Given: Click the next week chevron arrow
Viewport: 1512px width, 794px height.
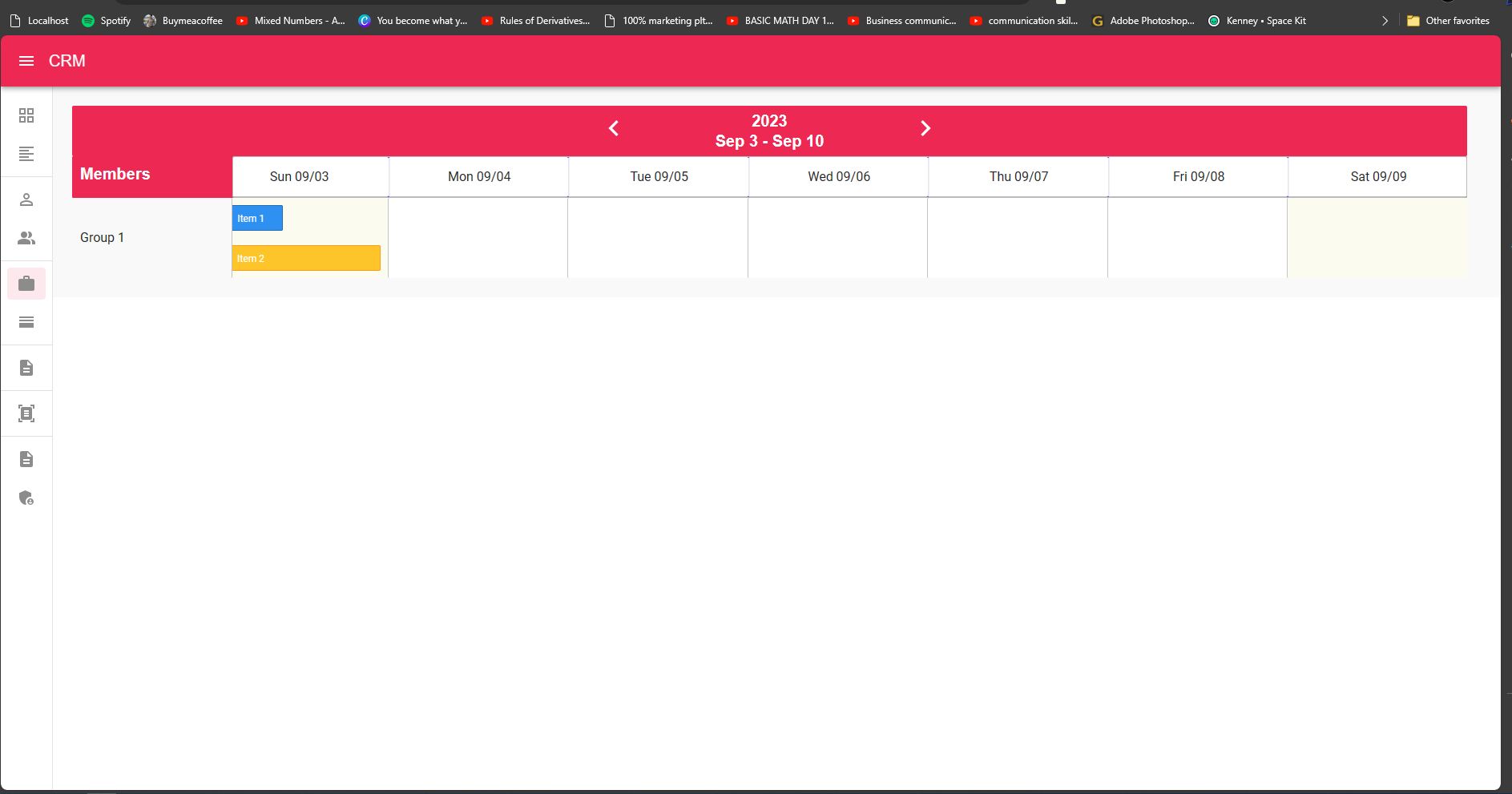Looking at the screenshot, I should pyautogui.click(x=926, y=128).
